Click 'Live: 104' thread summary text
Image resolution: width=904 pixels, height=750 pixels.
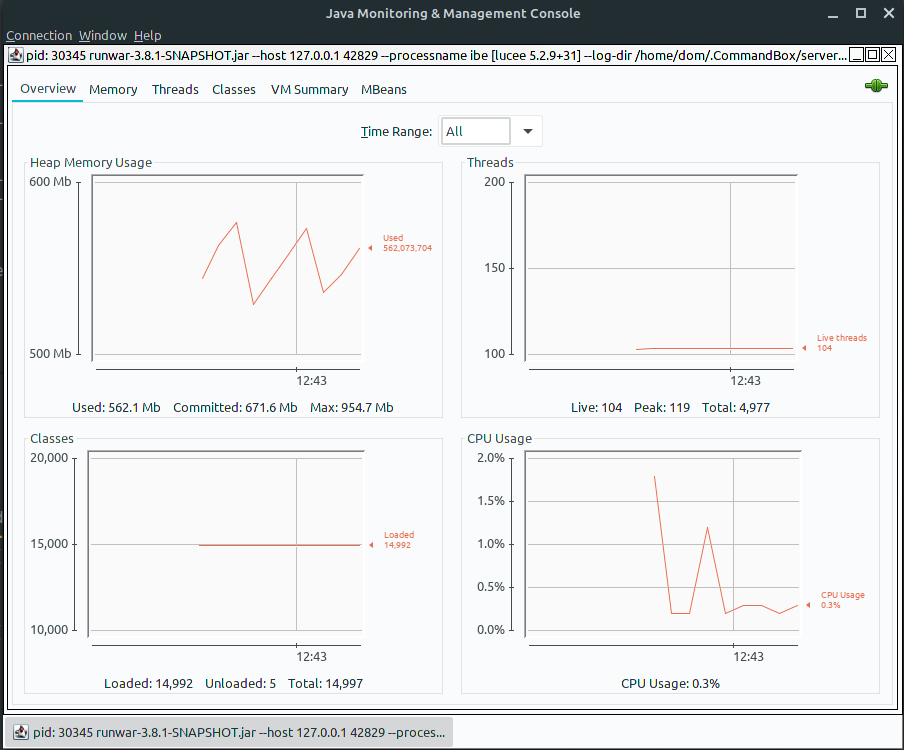point(596,408)
